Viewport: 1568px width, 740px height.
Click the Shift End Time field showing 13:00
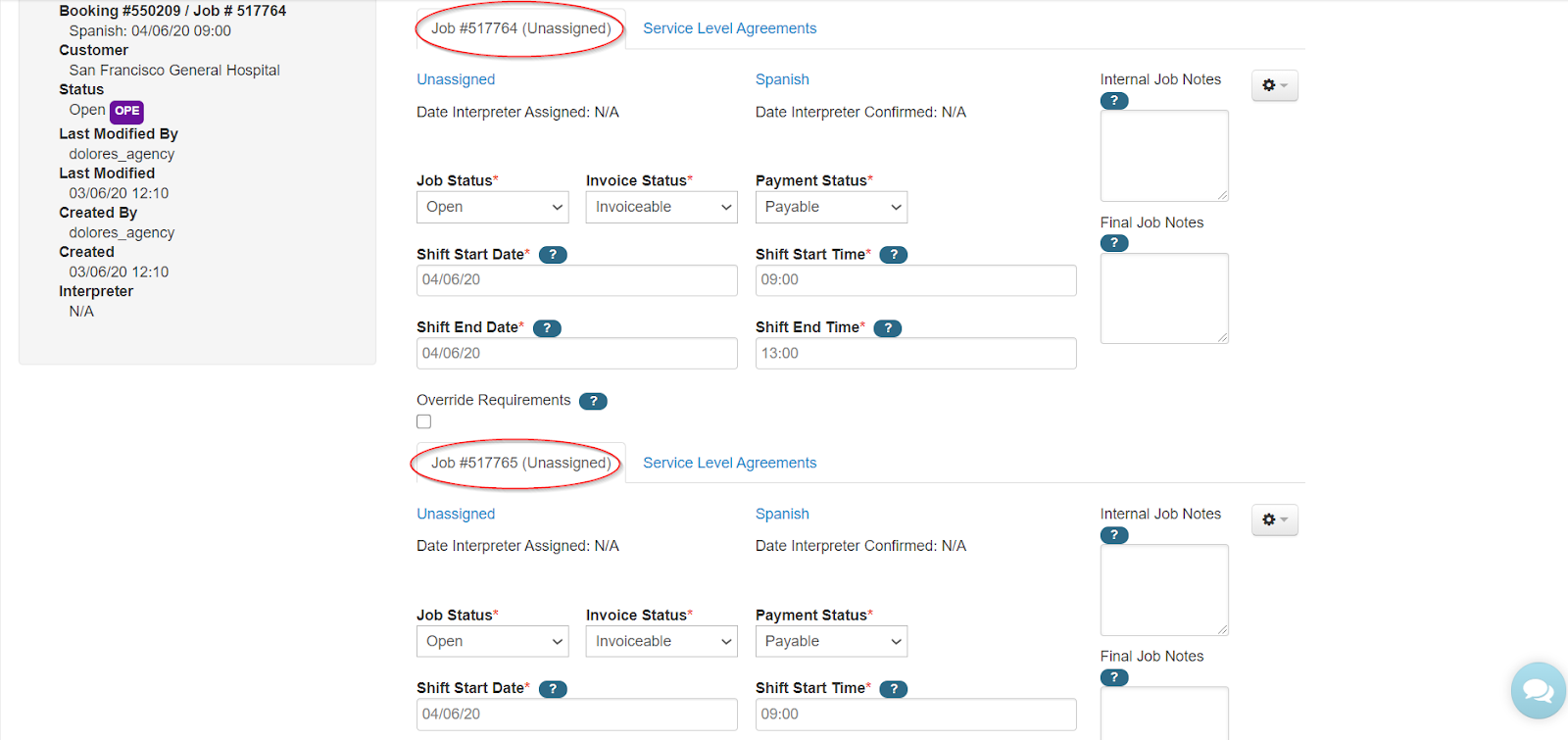[x=915, y=354]
